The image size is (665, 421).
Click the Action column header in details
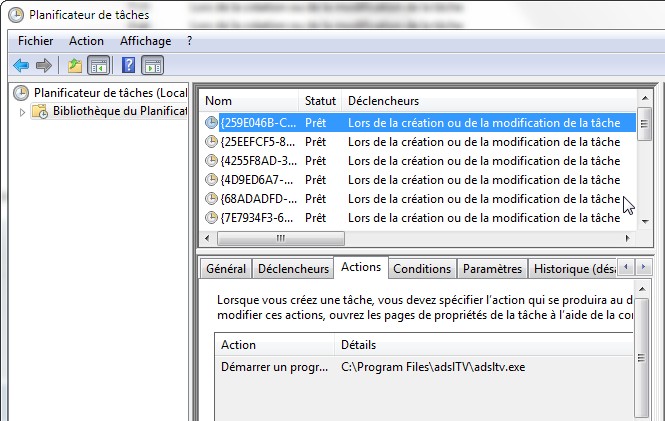[274, 345]
